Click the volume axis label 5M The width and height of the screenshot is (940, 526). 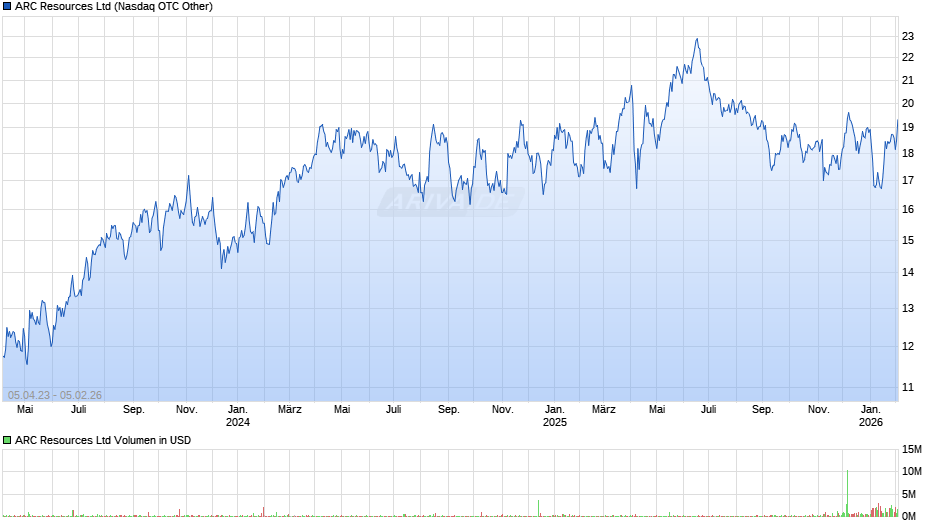(x=909, y=494)
